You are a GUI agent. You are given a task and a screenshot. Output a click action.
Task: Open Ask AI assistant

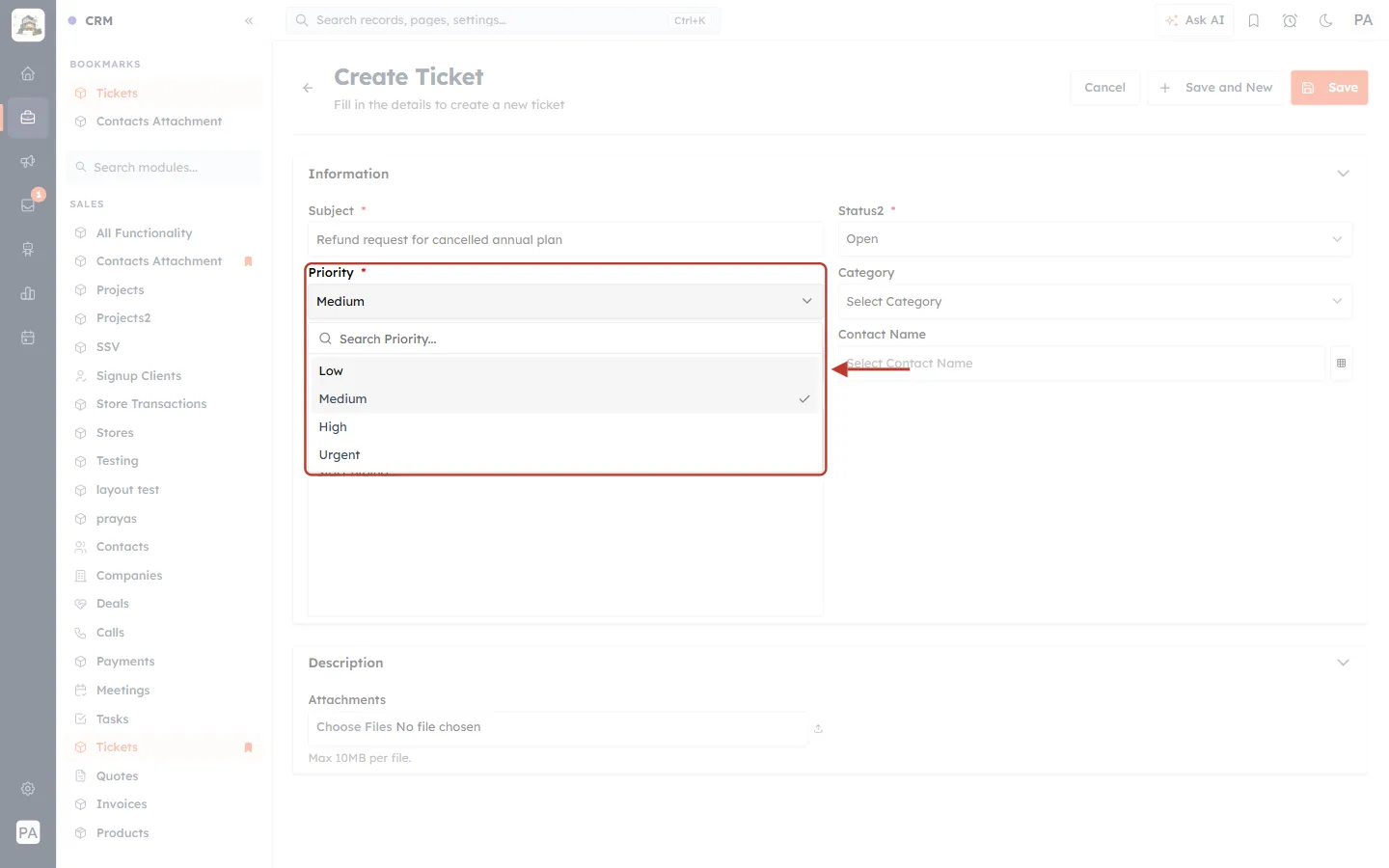[1194, 20]
